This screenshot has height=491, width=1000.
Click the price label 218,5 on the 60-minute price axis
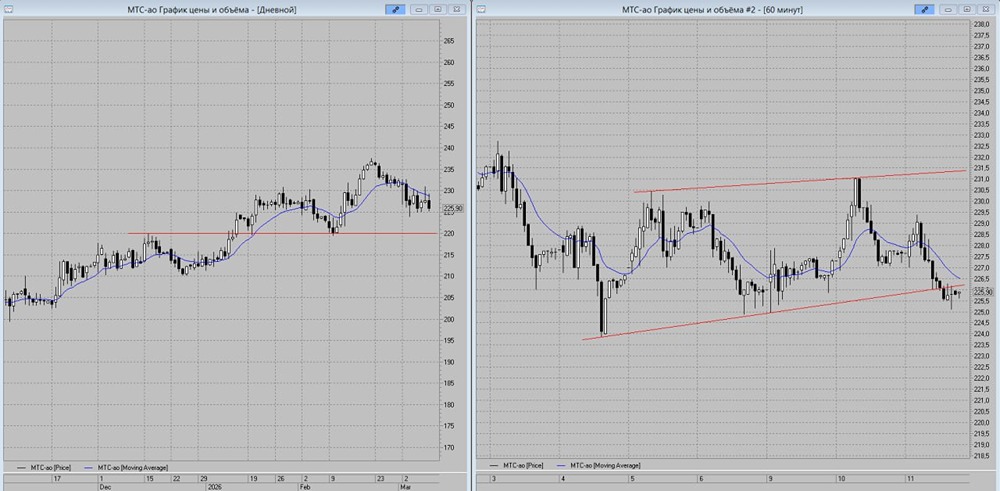tap(983, 455)
